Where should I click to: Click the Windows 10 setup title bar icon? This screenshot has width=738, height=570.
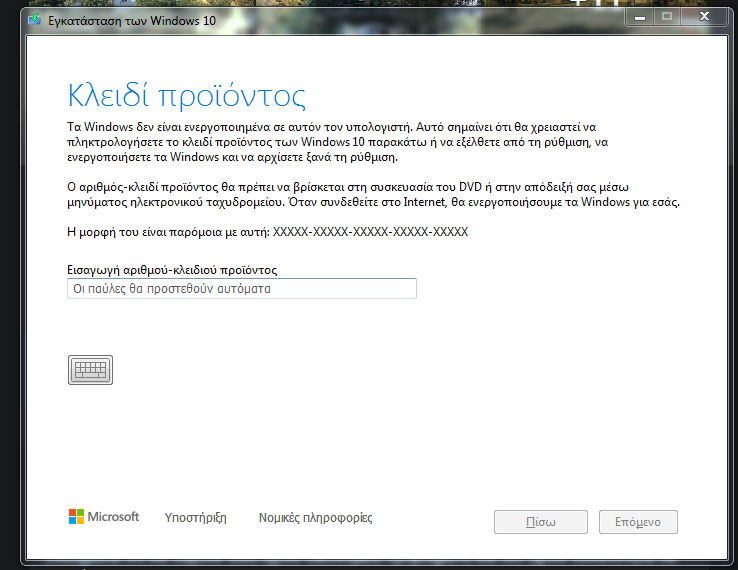(x=35, y=20)
